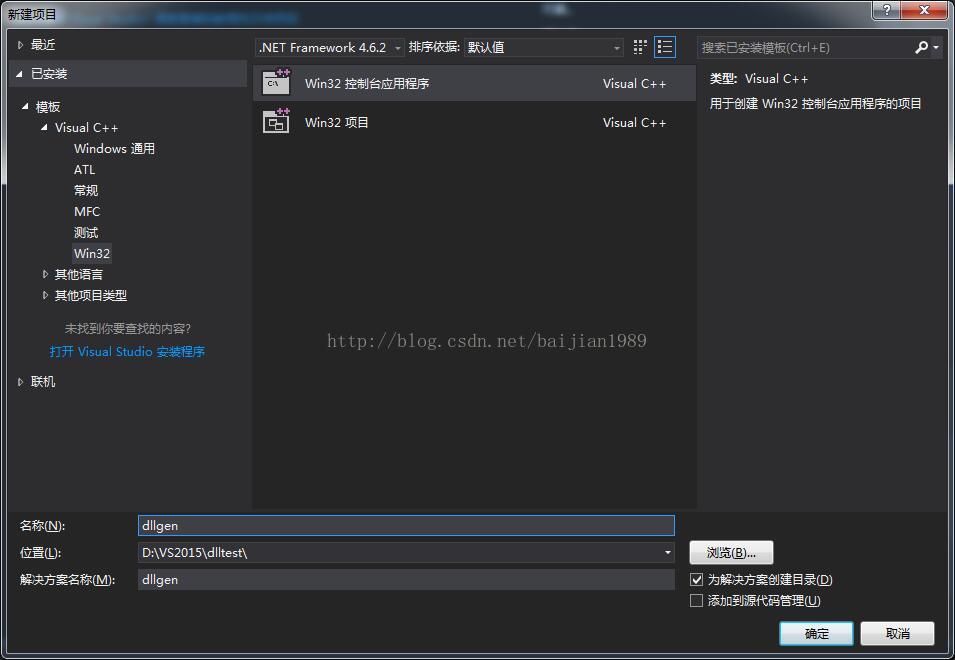Click the Win32 项目 template icon
Viewport: 955px width, 660px height.
pos(276,121)
